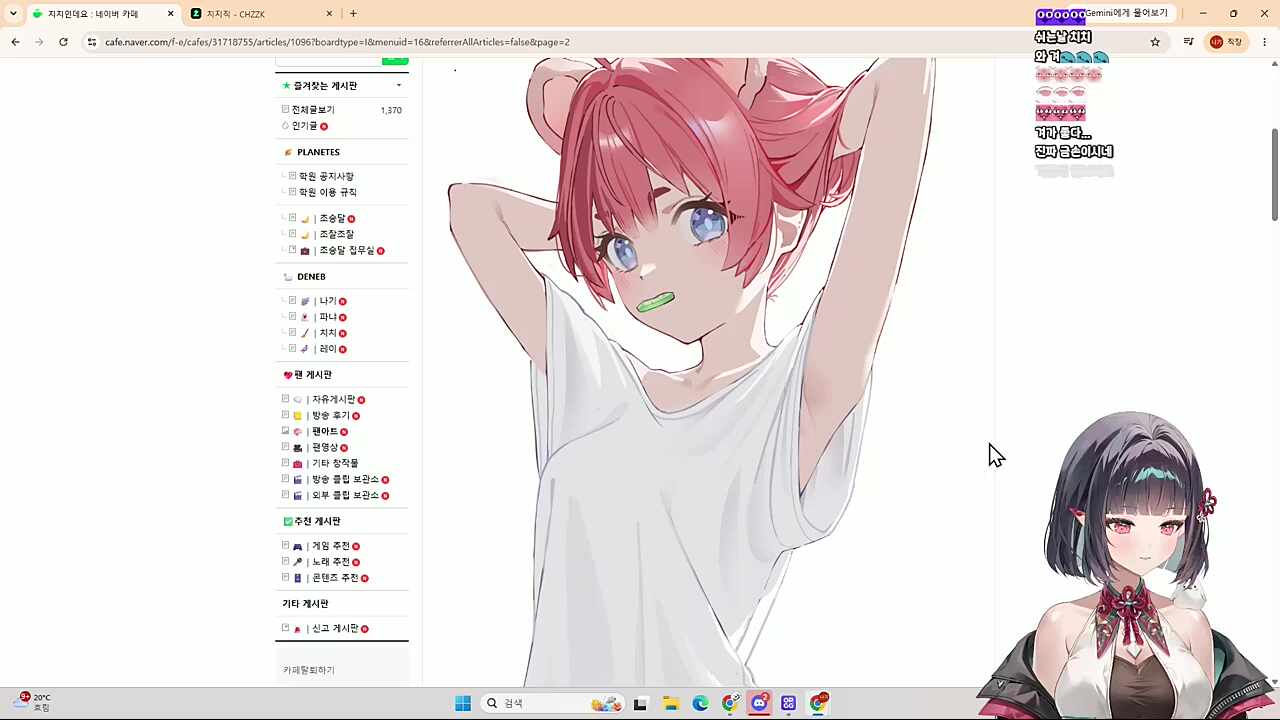Open the Windows Start menu
1280x720 pixels.
coord(463,703)
